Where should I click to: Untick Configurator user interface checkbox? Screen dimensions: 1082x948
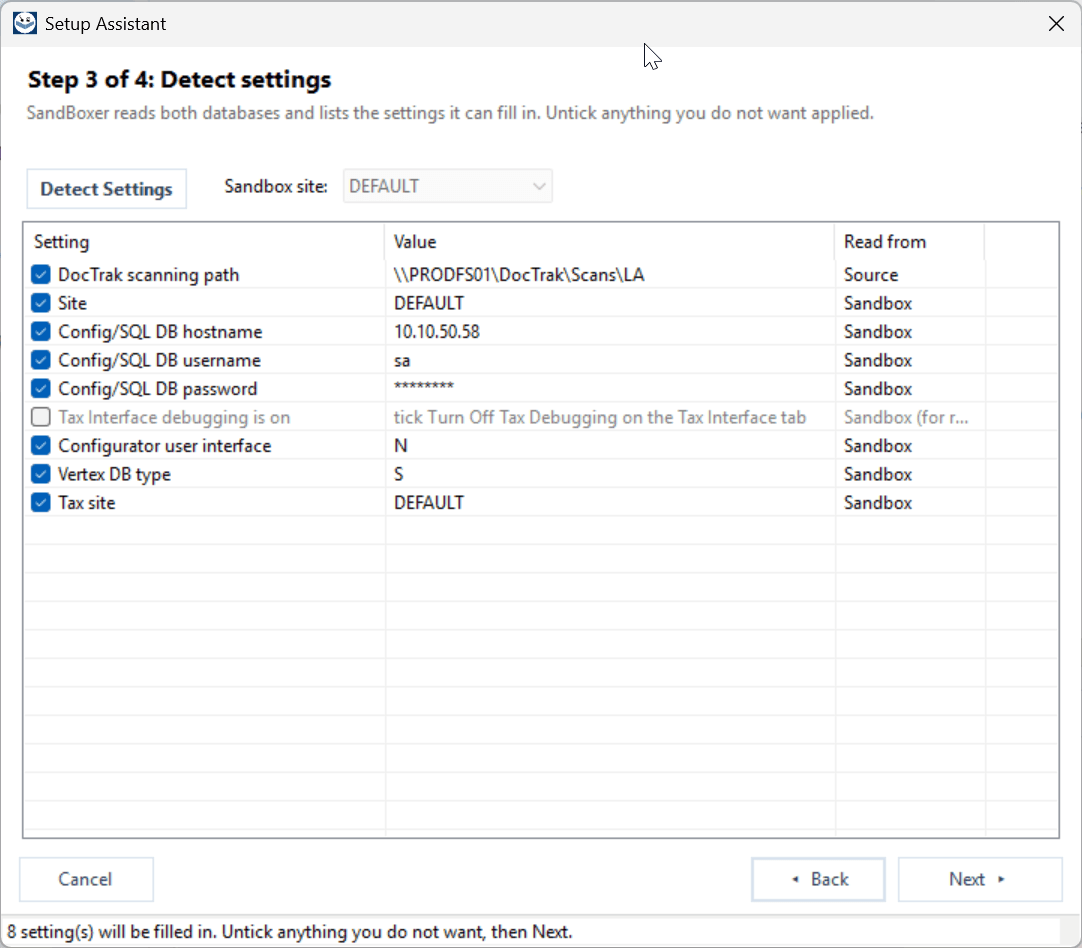[x=41, y=446]
